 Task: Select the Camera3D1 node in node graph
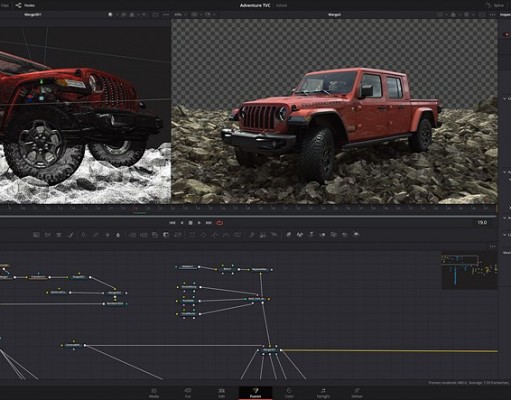click(73, 345)
